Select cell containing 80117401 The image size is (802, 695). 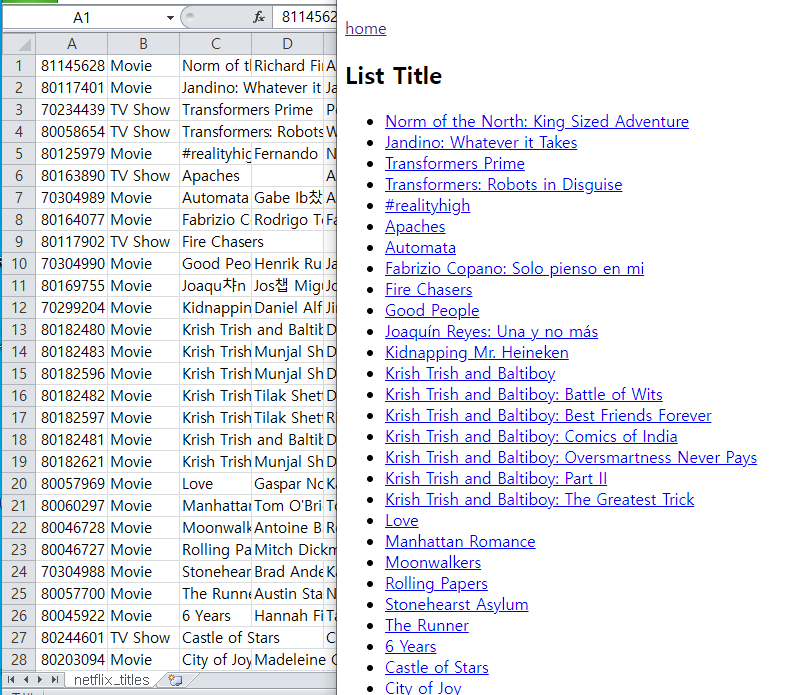coord(72,88)
